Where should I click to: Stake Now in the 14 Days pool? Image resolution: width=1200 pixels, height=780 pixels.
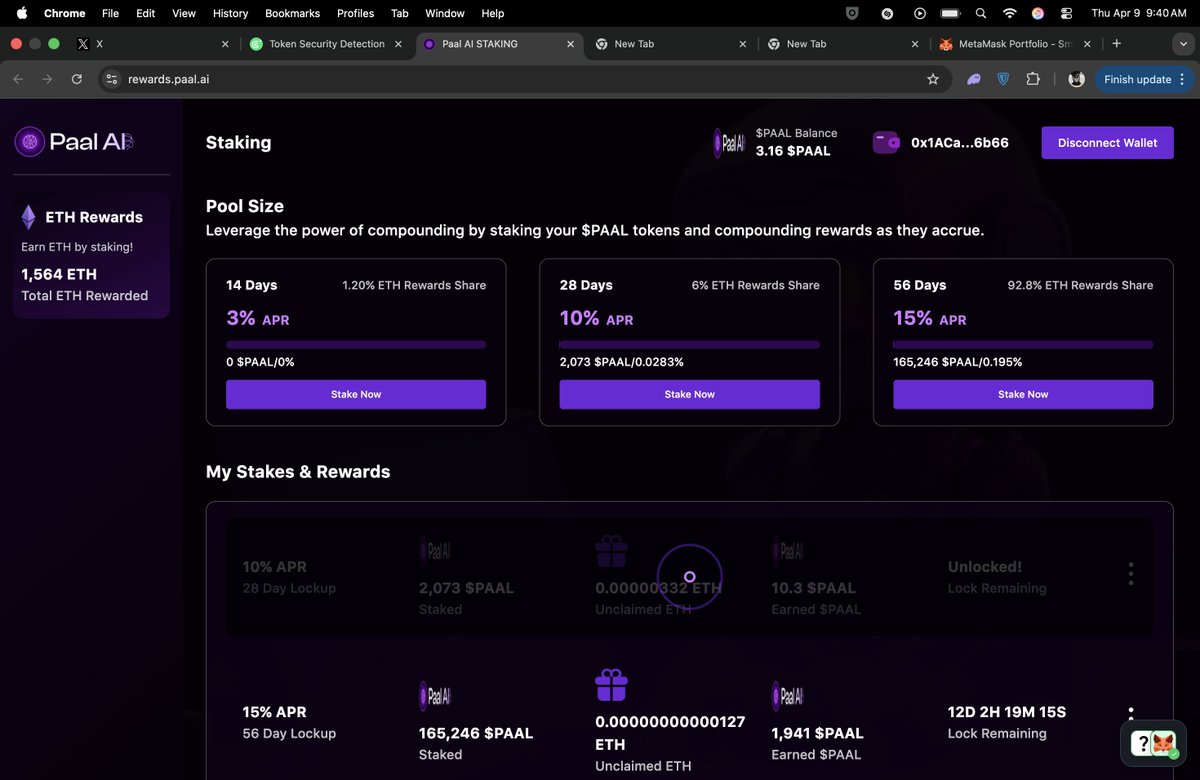click(x=356, y=394)
